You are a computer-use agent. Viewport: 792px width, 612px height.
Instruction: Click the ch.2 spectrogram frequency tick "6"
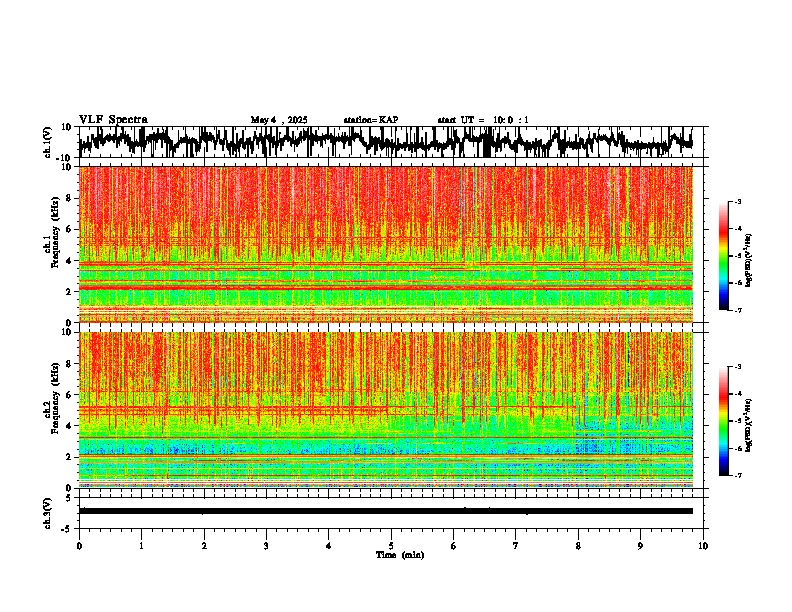(70, 395)
